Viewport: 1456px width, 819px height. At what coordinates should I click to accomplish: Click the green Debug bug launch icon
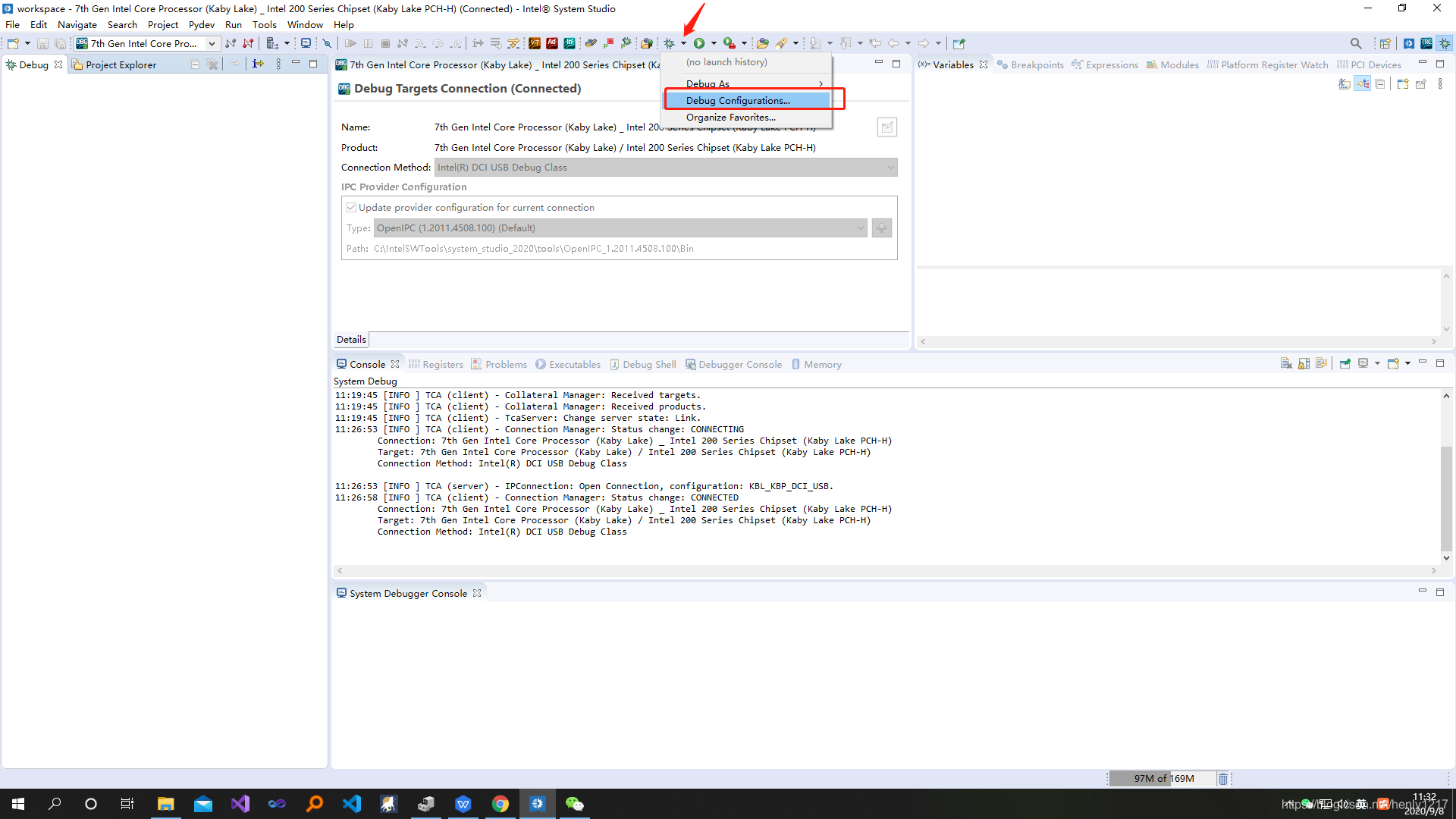(670, 43)
